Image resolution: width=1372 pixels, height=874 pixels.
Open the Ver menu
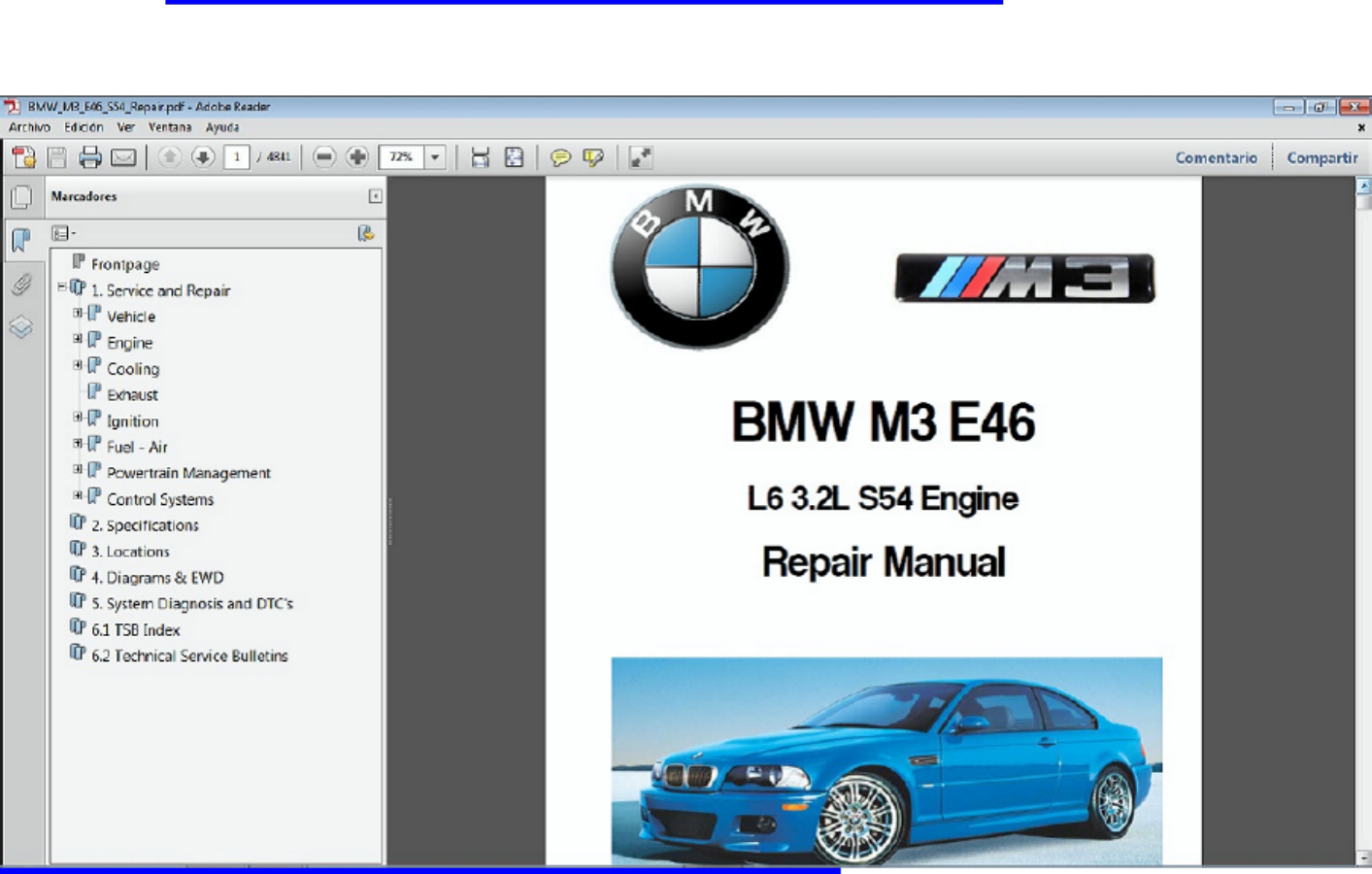(x=126, y=127)
